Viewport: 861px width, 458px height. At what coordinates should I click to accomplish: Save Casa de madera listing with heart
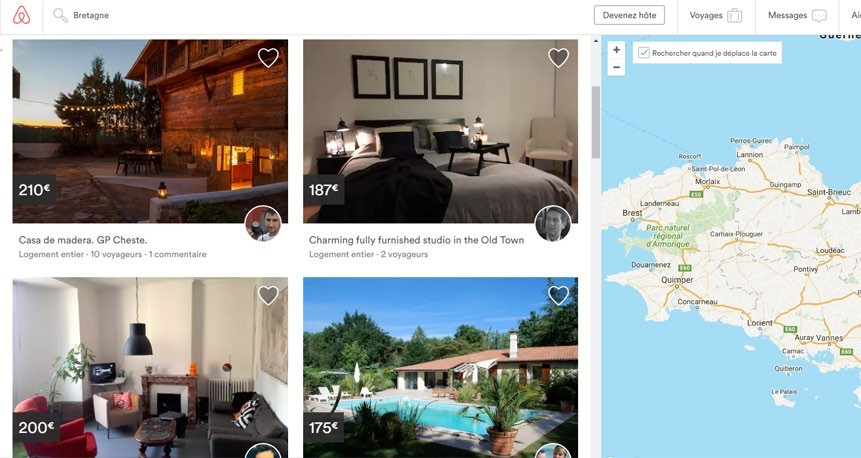tap(268, 58)
